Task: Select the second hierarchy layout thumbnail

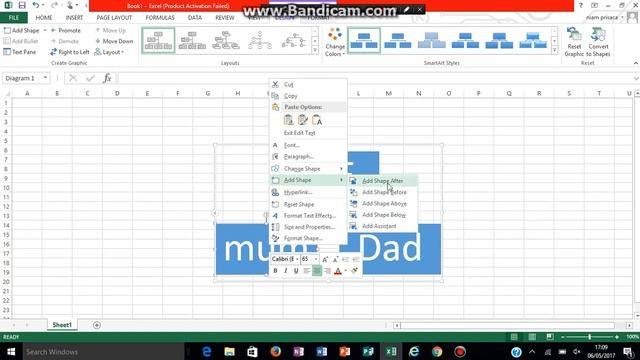Action: pyautogui.click(x=192, y=41)
